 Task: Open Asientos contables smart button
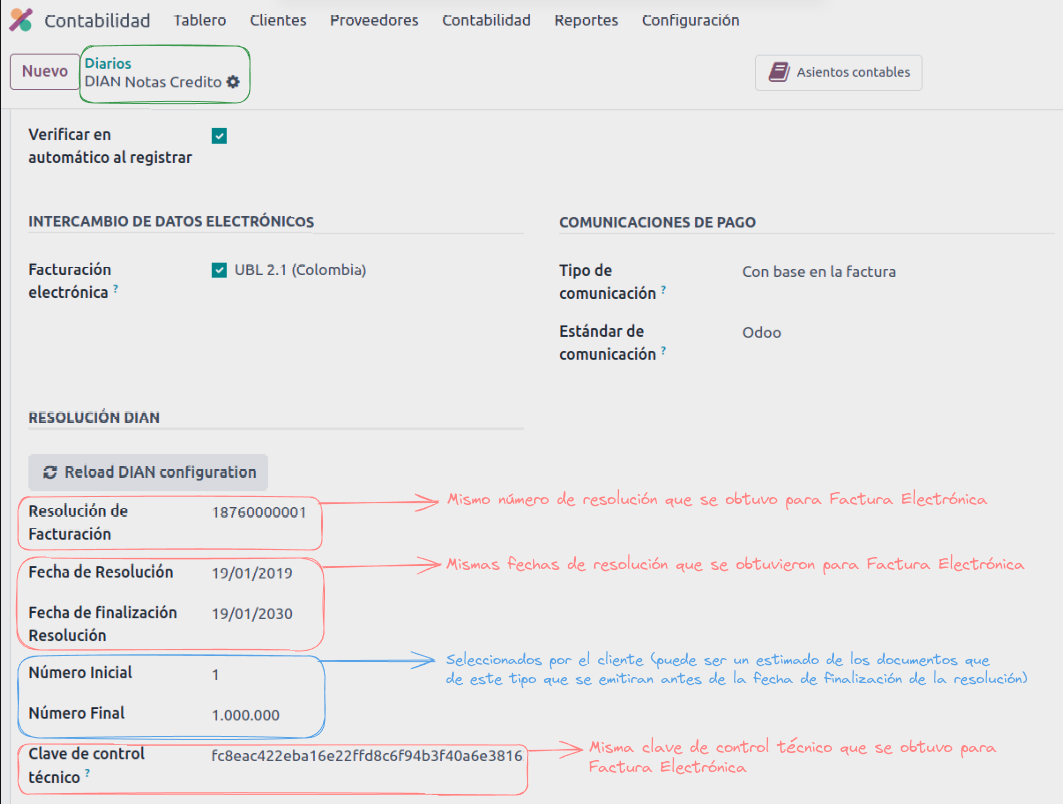[x=839, y=73]
